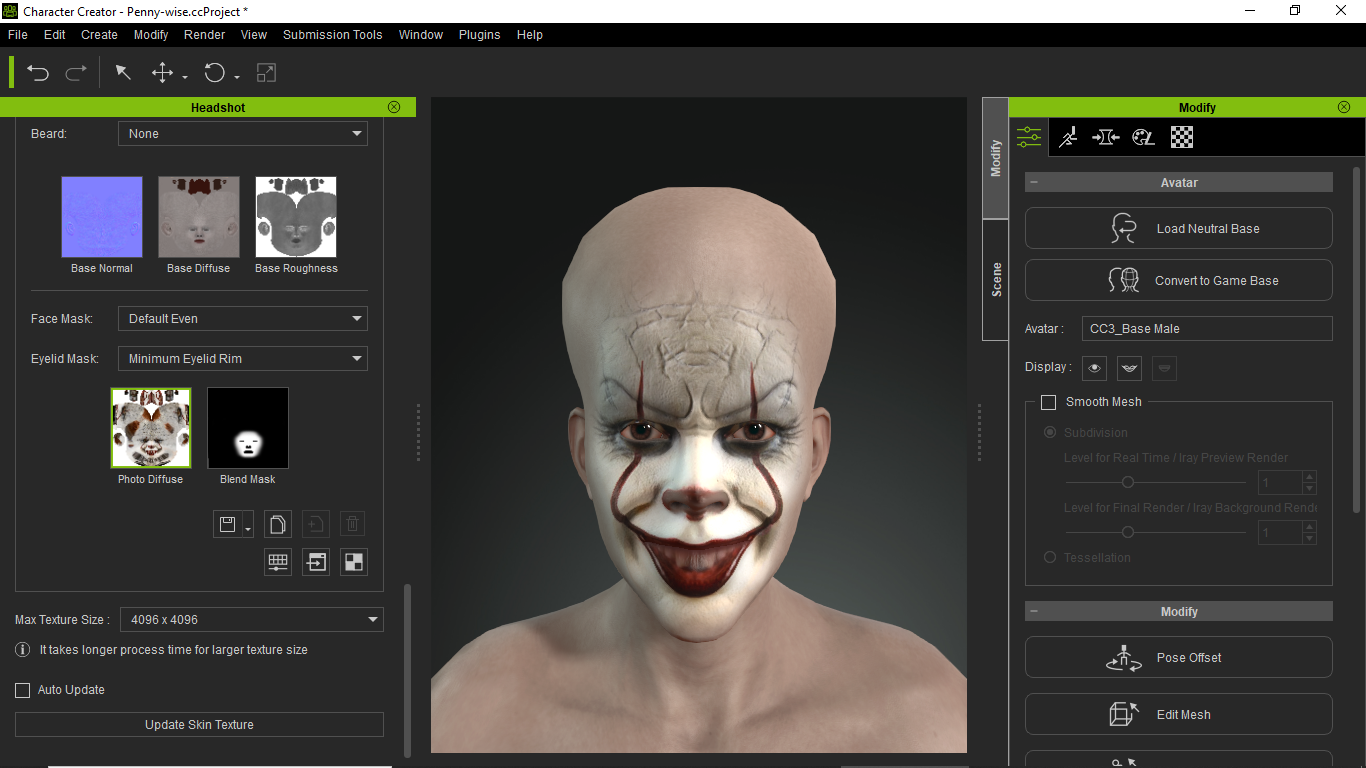Select the Subdivision radio button
This screenshot has width=1366, height=768.
[x=1050, y=433]
